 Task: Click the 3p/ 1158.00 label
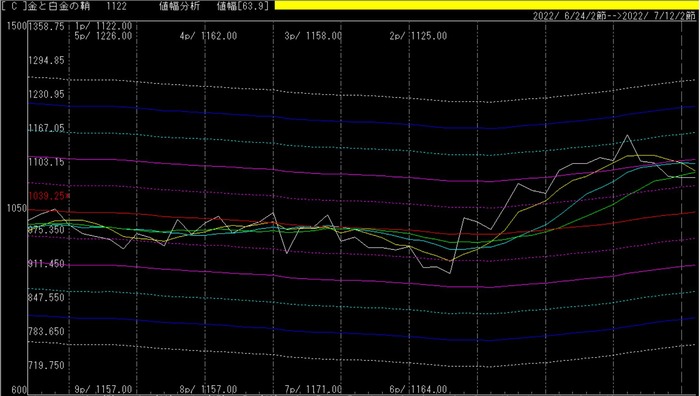pyautogui.click(x=313, y=36)
